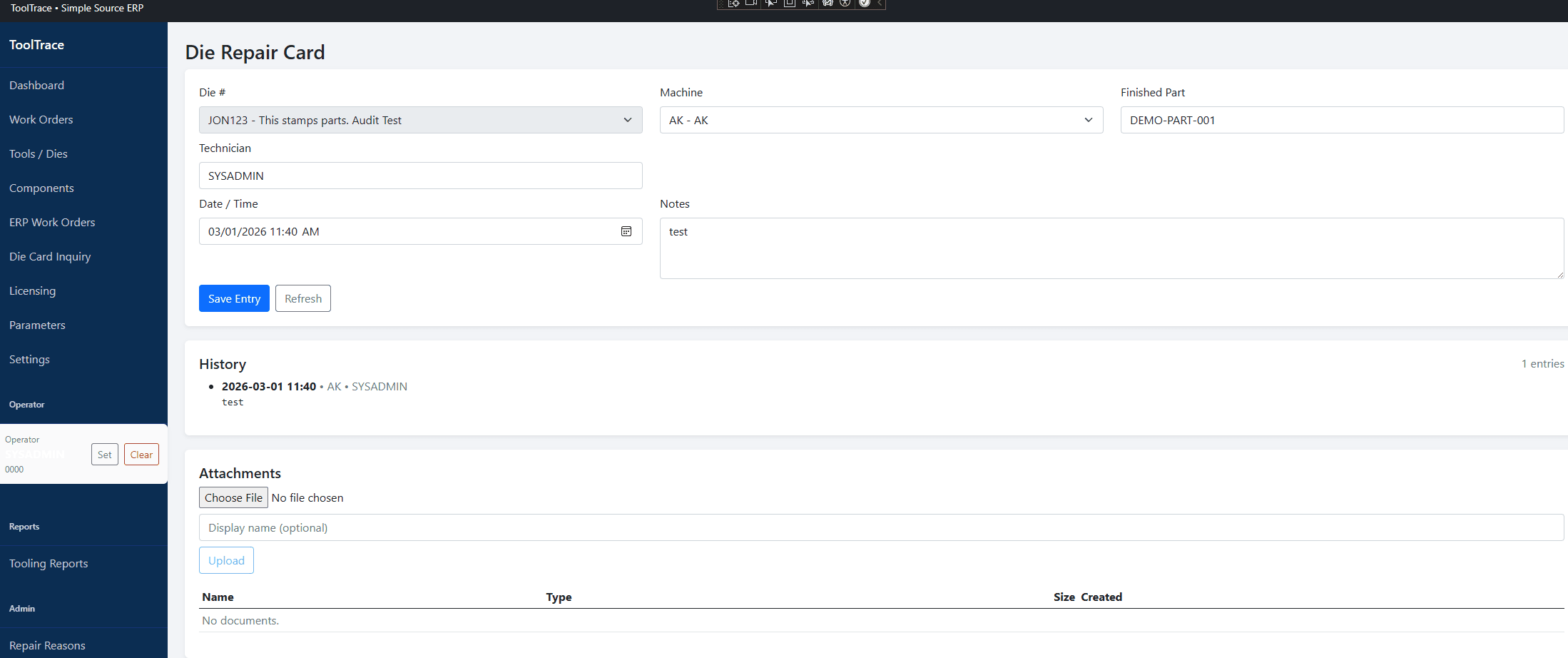The height and width of the screenshot is (658, 1568).
Task: Click Set in the Operator panel
Action: pyautogui.click(x=104, y=455)
